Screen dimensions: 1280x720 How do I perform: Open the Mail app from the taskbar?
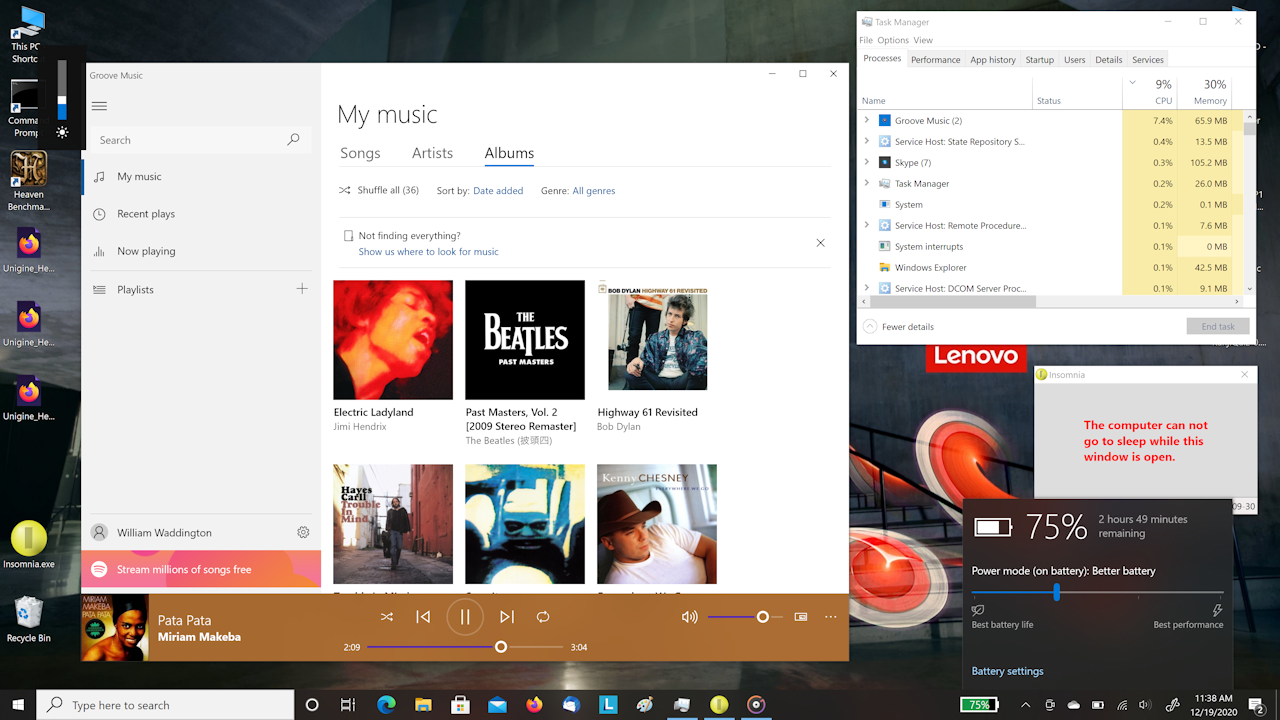coord(497,705)
